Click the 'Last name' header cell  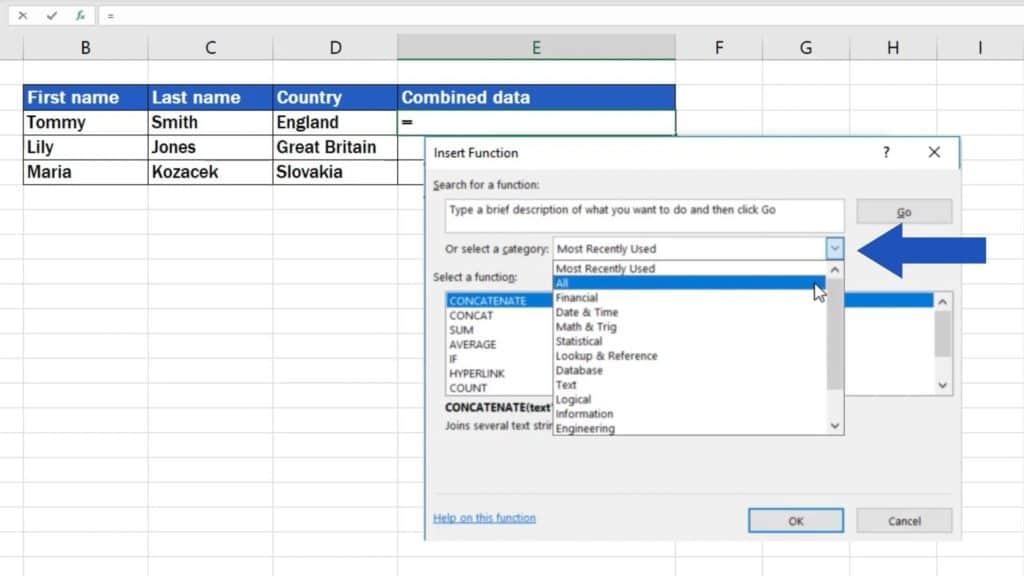click(x=210, y=97)
